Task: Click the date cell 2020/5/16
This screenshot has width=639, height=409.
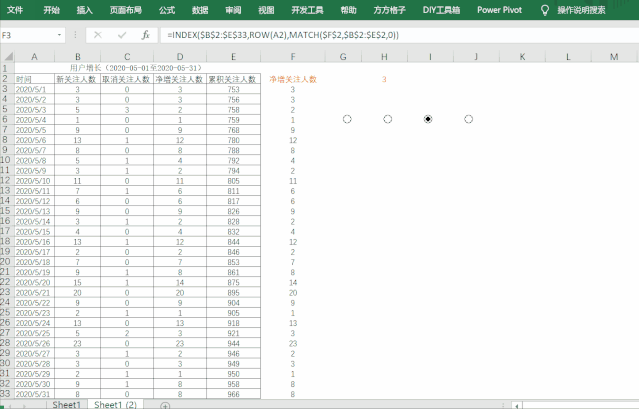Action: [x=34, y=242]
